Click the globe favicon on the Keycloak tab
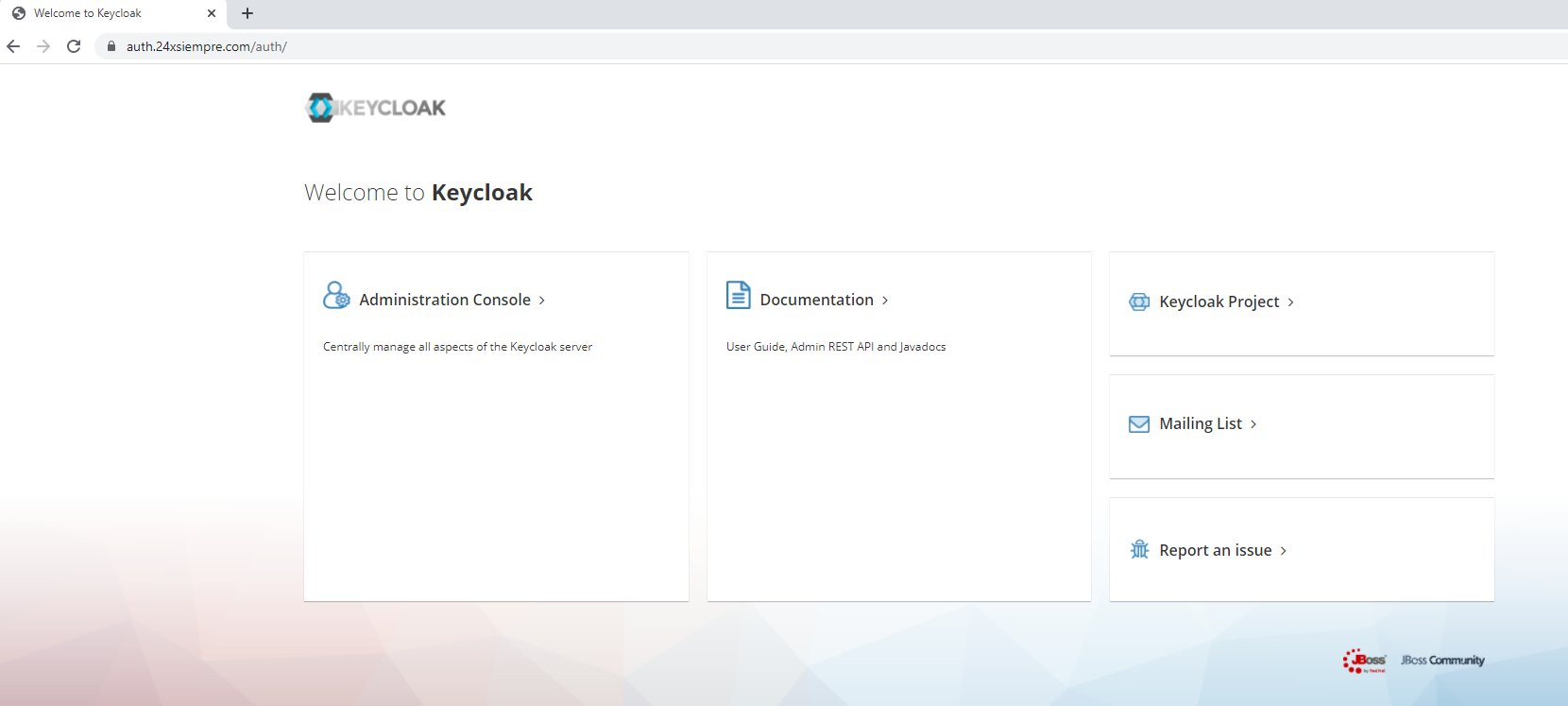This screenshot has height=706, width=1568. pos(19,13)
